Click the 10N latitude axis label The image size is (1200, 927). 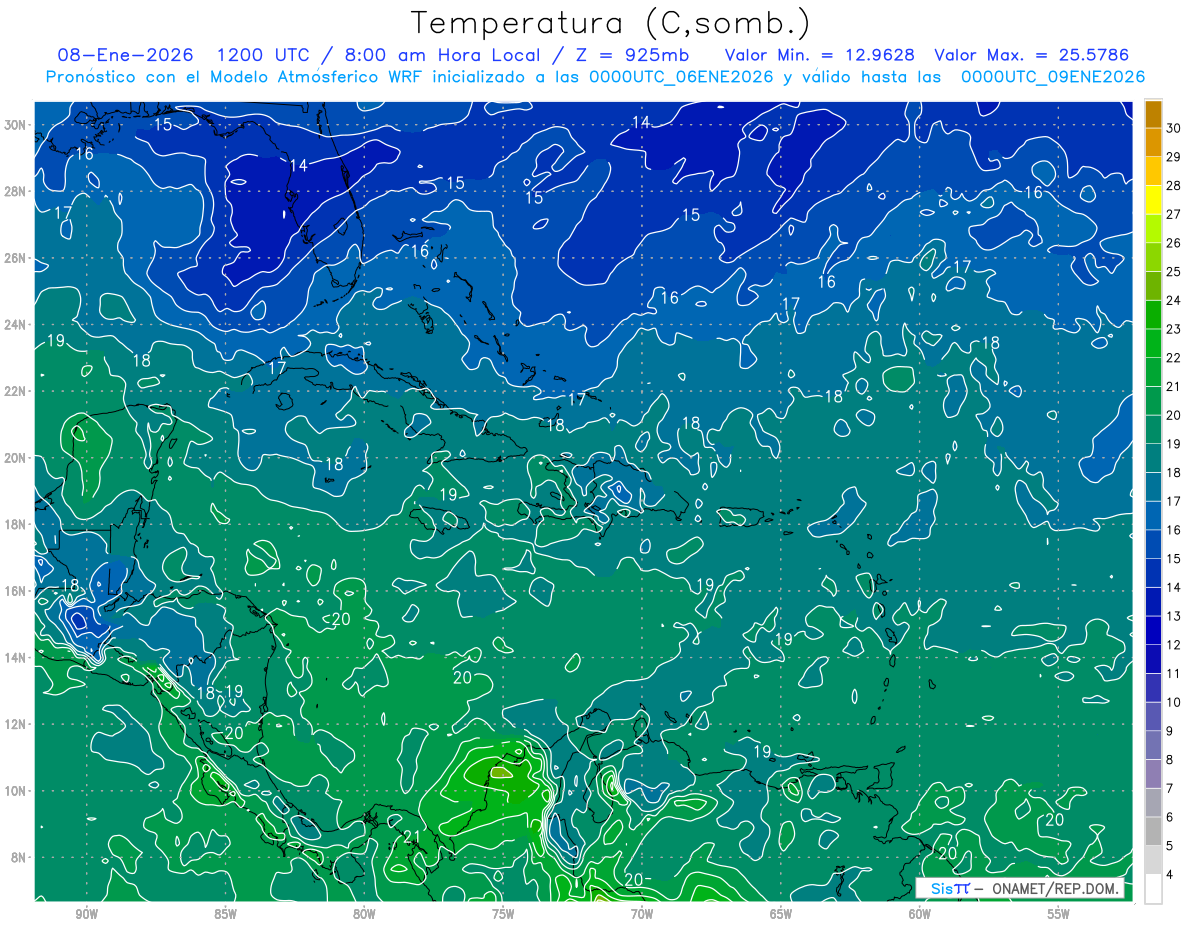(16, 791)
